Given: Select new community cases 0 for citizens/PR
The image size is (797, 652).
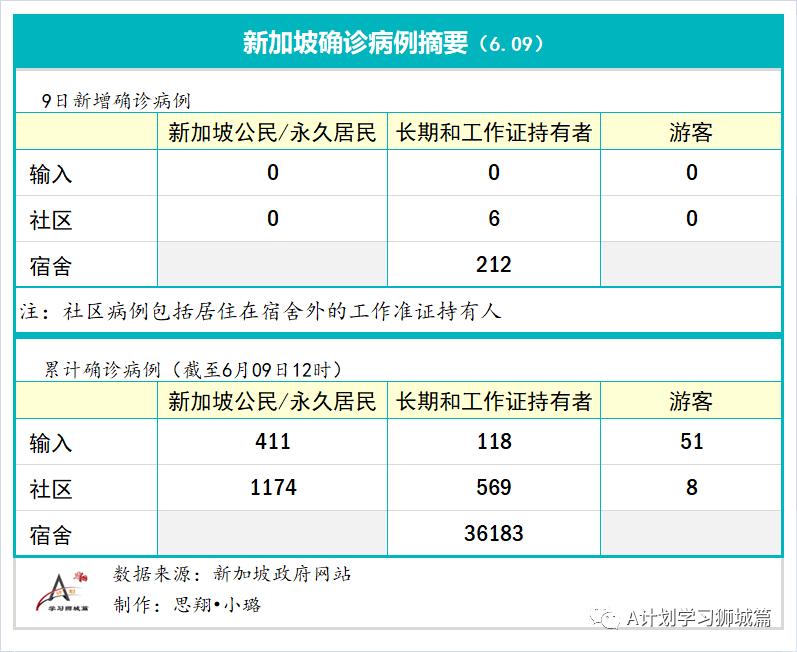Looking at the screenshot, I should [273, 219].
